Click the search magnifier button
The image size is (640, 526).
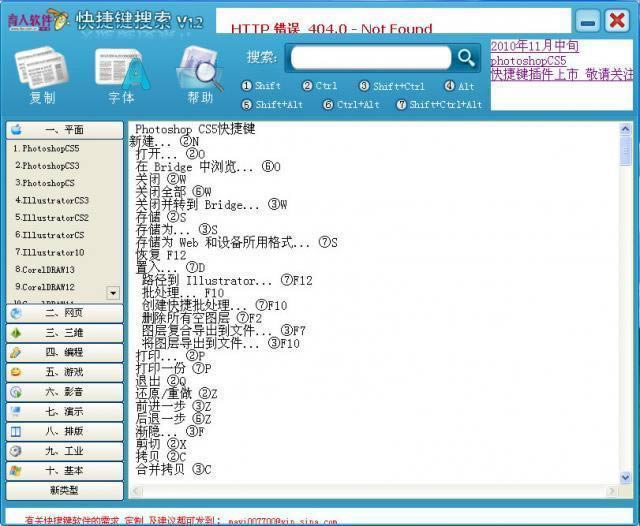point(466,58)
